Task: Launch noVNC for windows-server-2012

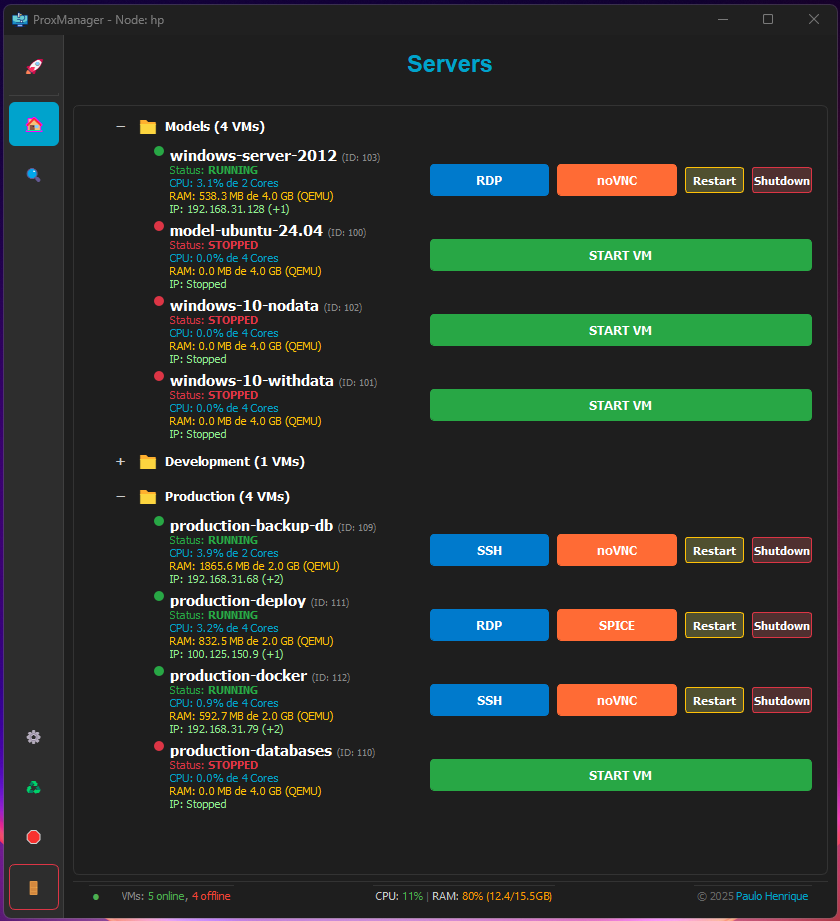Action: pos(616,180)
